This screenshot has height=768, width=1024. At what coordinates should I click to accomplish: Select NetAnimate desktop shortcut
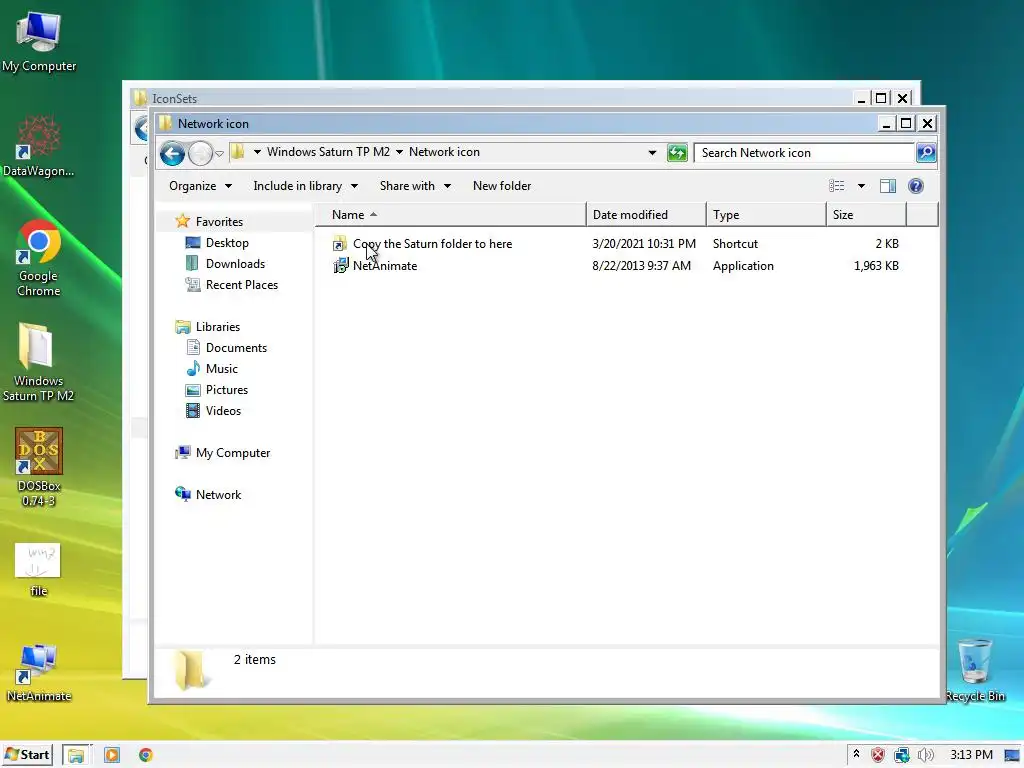tap(39, 673)
